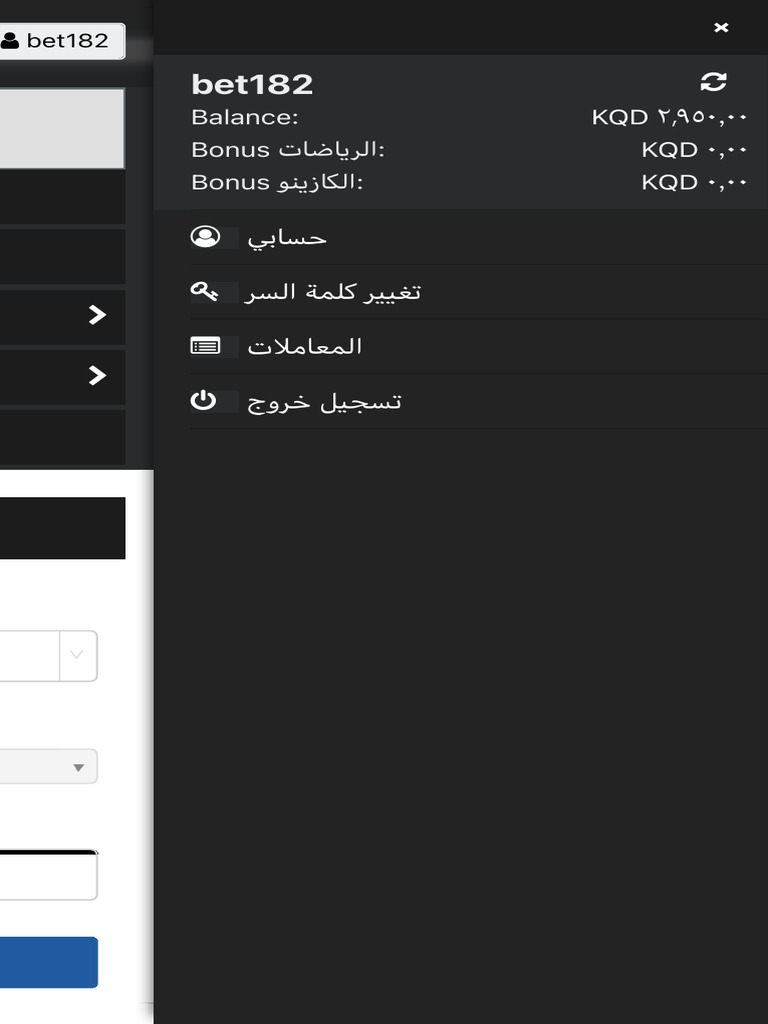The height and width of the screenshot is (1024, 768).
Task: Choose تسجيل خروج to sign out
Action: point(324,401)
